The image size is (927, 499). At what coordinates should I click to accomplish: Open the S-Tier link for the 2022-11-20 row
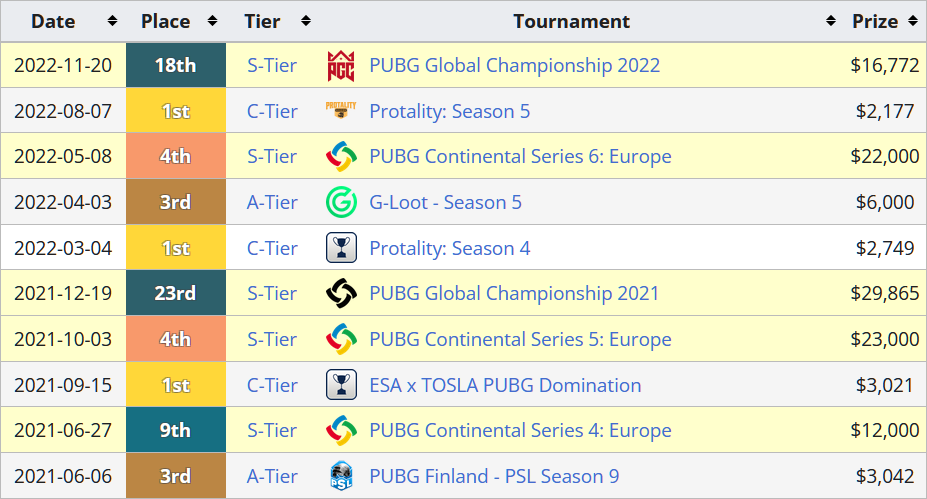[272, 66]
